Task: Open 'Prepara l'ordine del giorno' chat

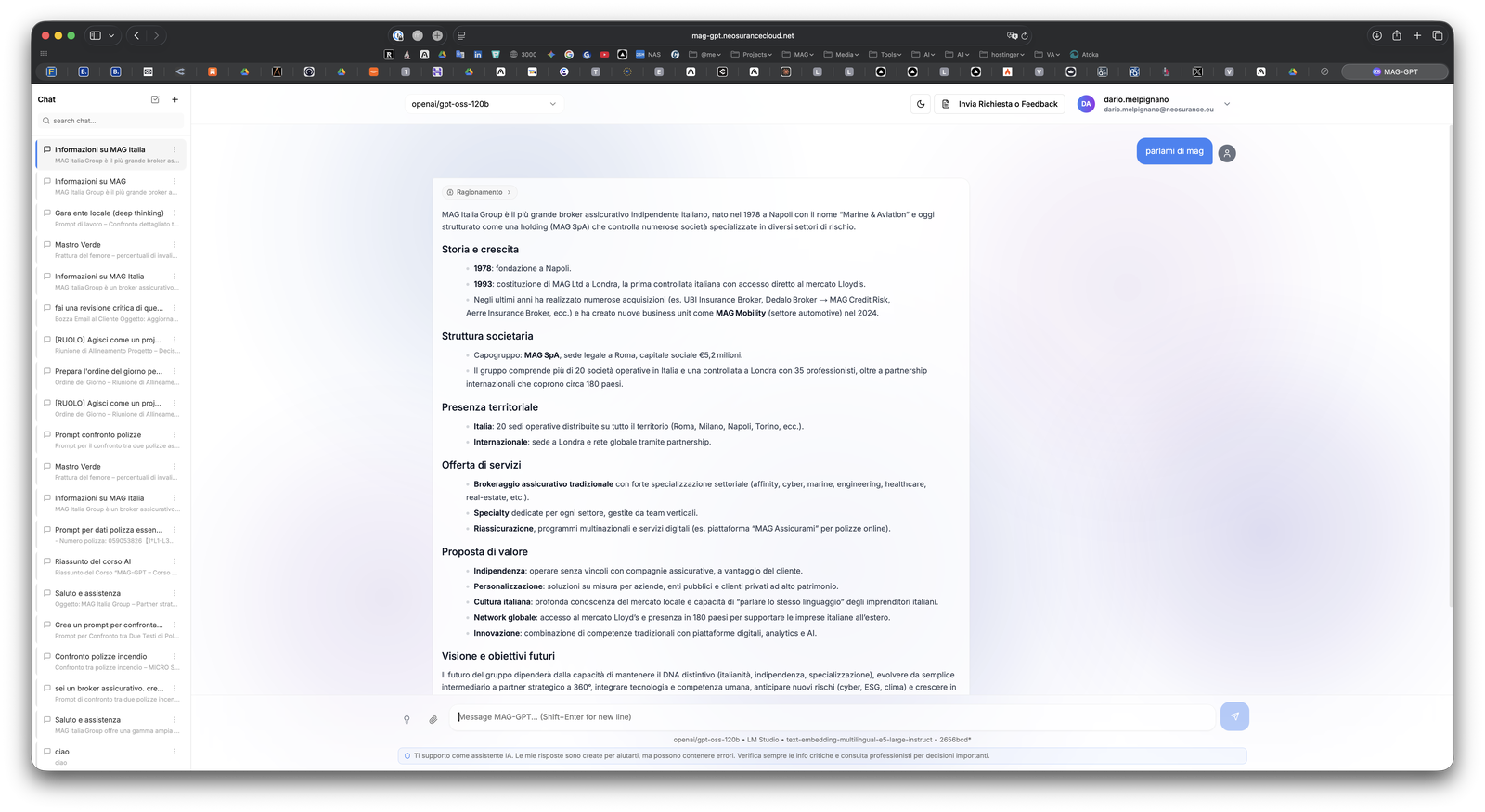Action: click(x=110, y=377)
